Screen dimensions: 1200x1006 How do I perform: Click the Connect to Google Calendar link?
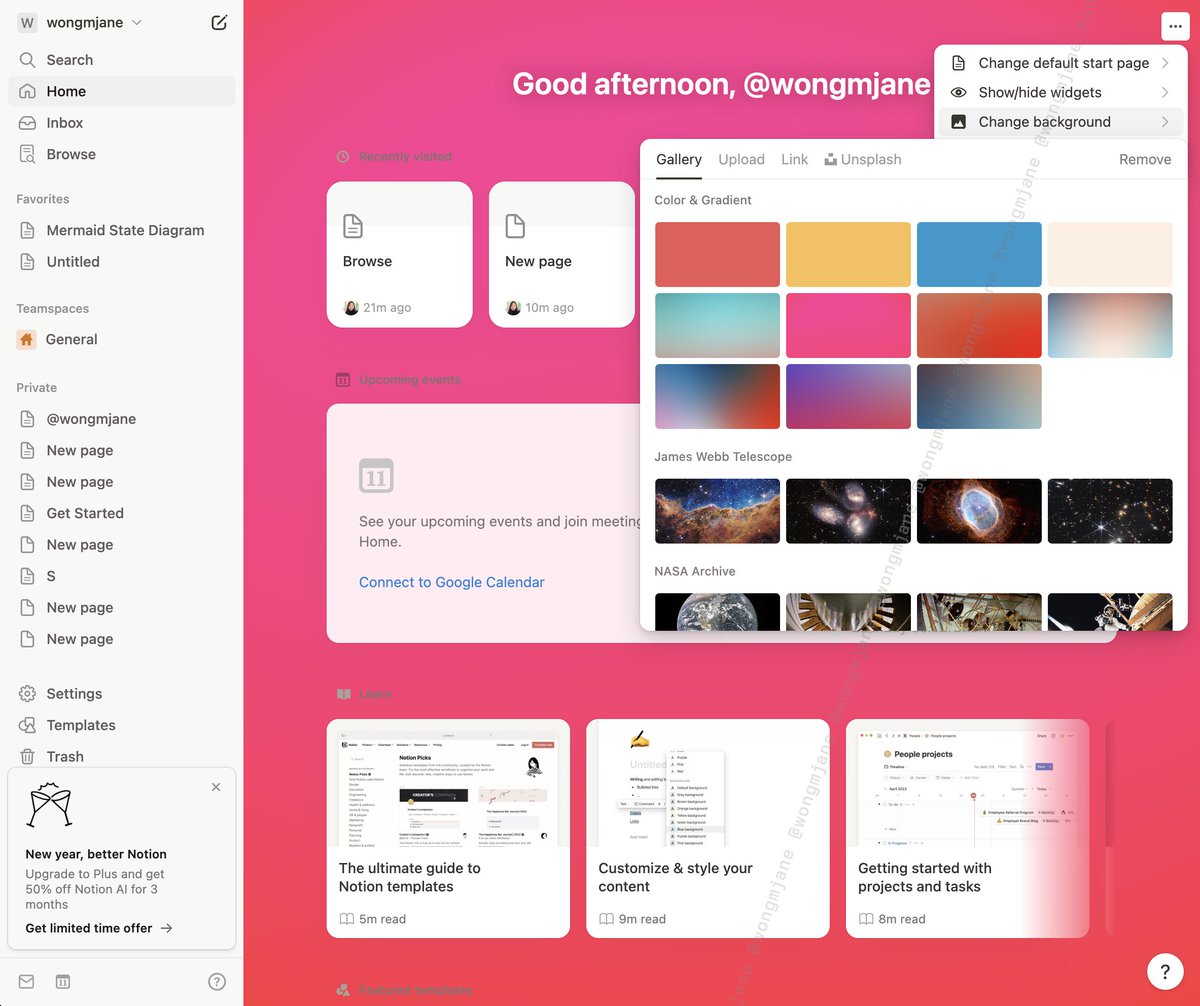(451, 582)
